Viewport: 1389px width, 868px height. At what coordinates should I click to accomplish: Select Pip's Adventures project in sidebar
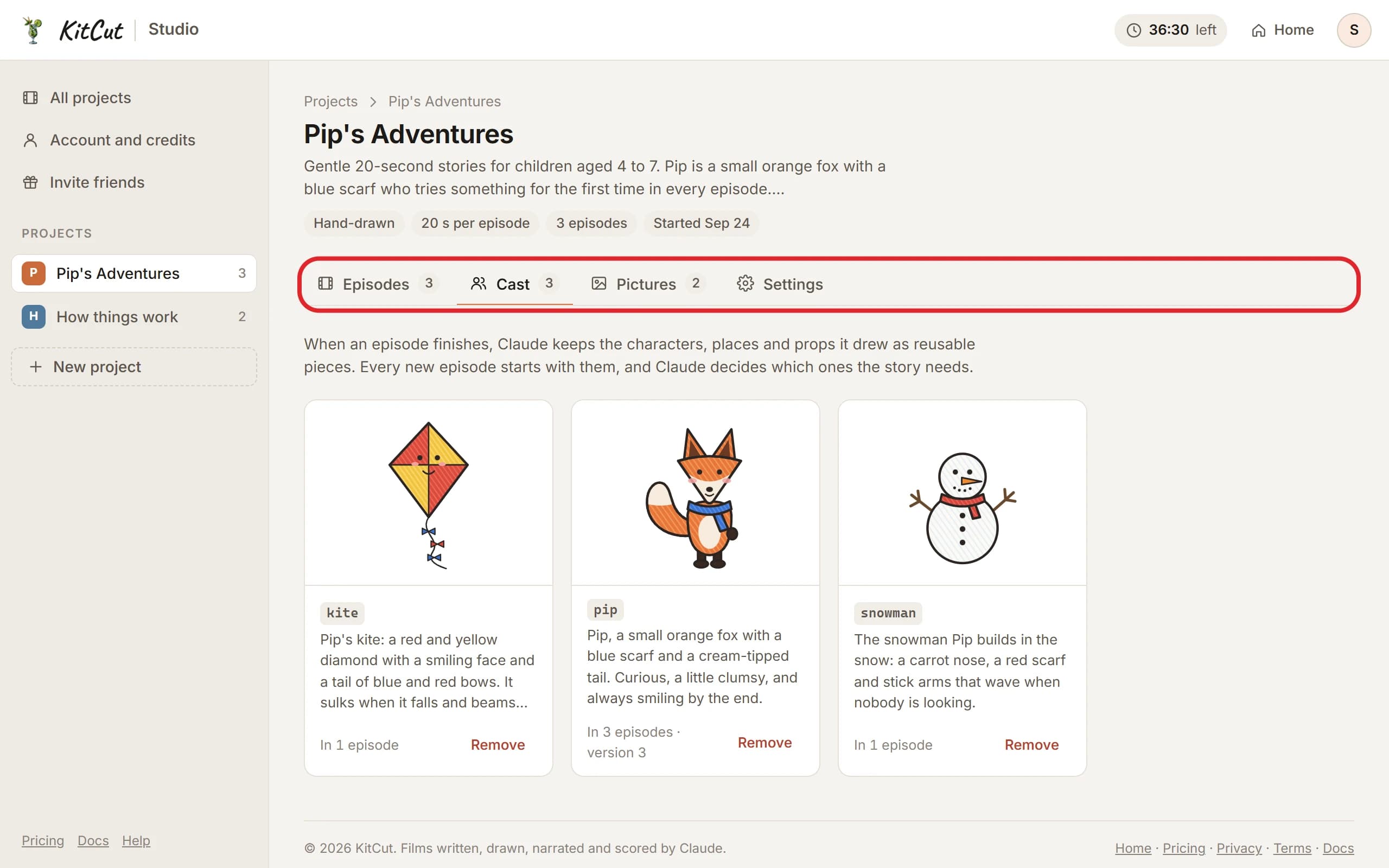point(133,273)
